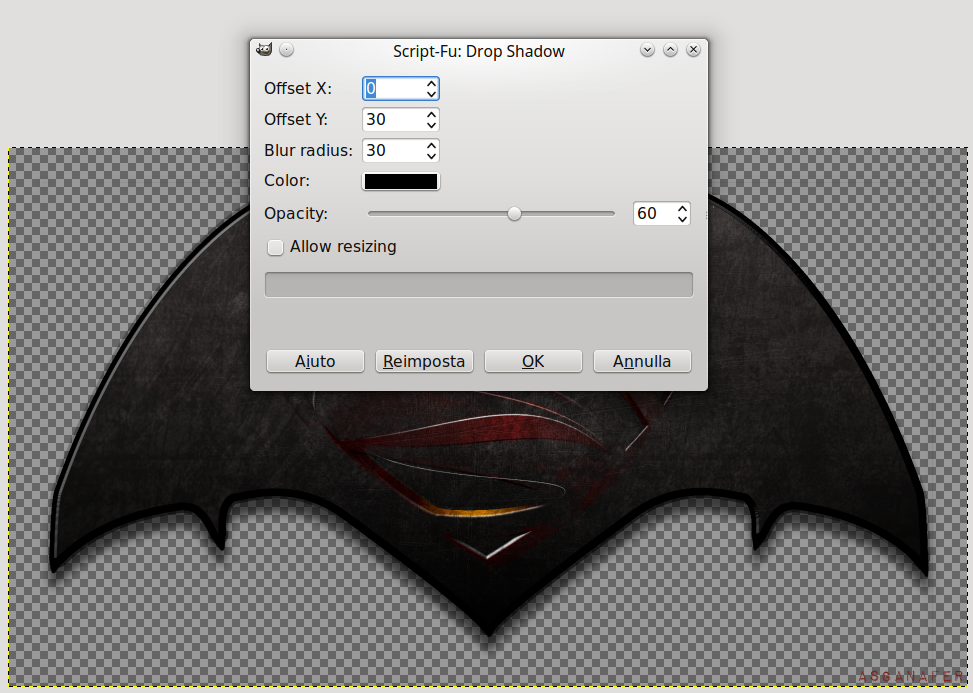Click the Opacity slider handle
The image size is (973, 693).
514,213
